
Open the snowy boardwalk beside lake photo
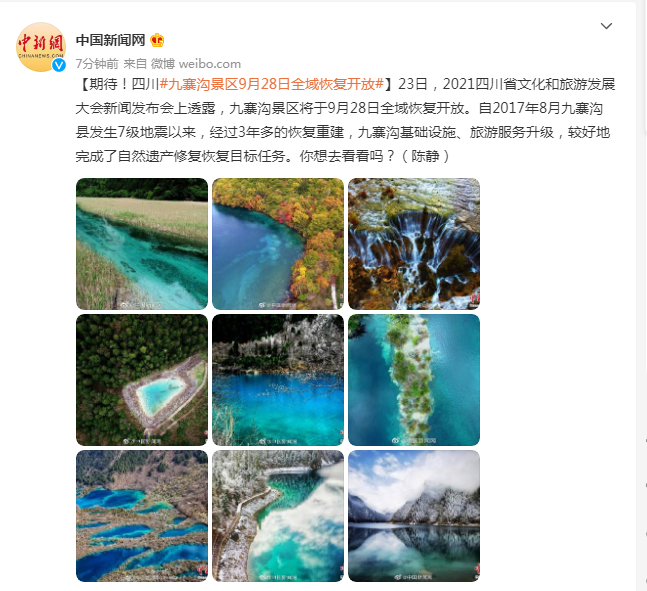[278, 516]
